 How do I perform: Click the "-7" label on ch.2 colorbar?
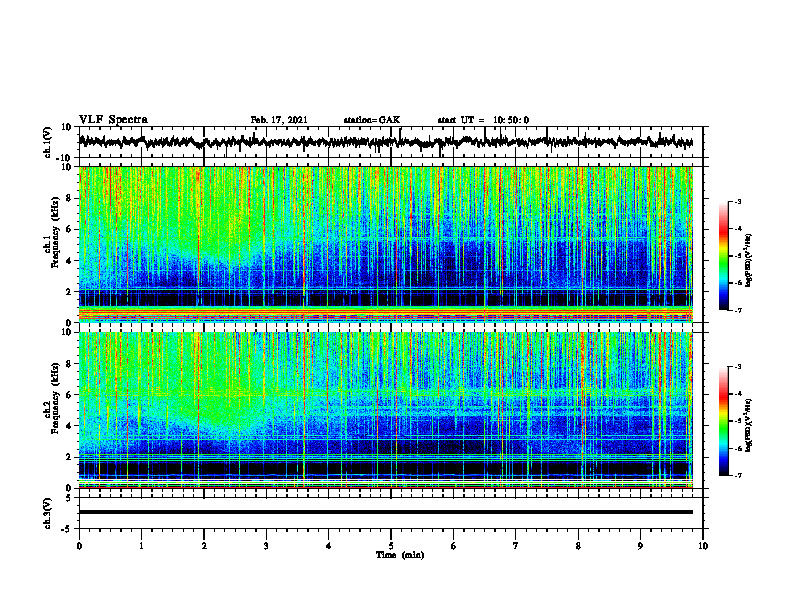[738, 475]
